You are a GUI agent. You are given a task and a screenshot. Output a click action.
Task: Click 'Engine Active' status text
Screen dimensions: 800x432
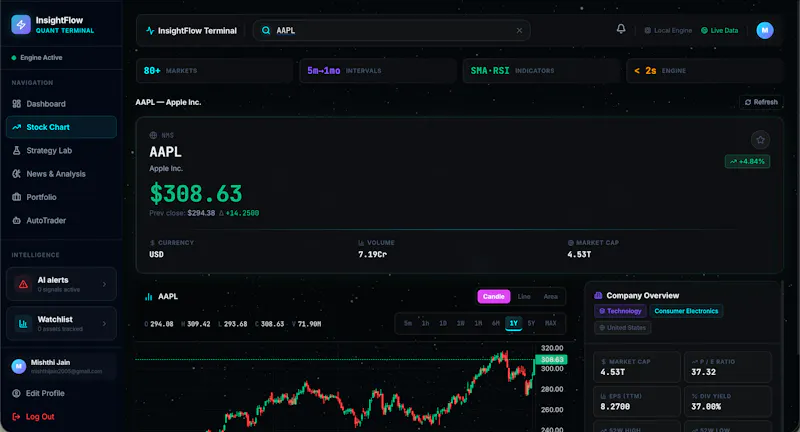coord(41,58)
